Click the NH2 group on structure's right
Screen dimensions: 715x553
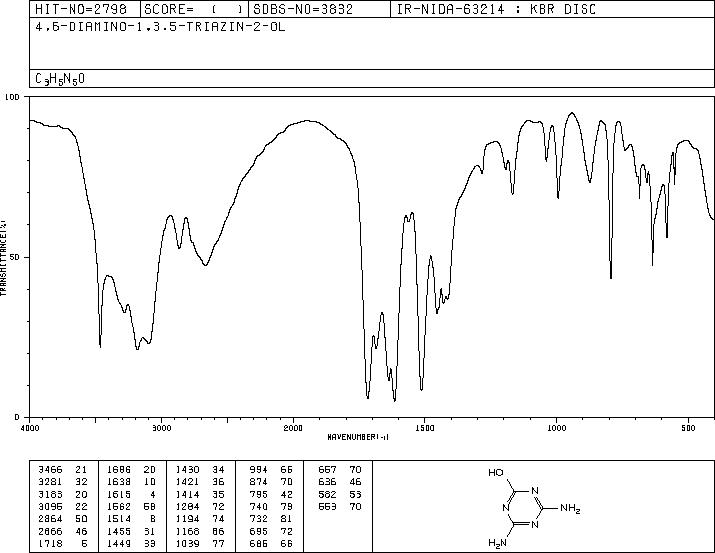click(570, 508)
